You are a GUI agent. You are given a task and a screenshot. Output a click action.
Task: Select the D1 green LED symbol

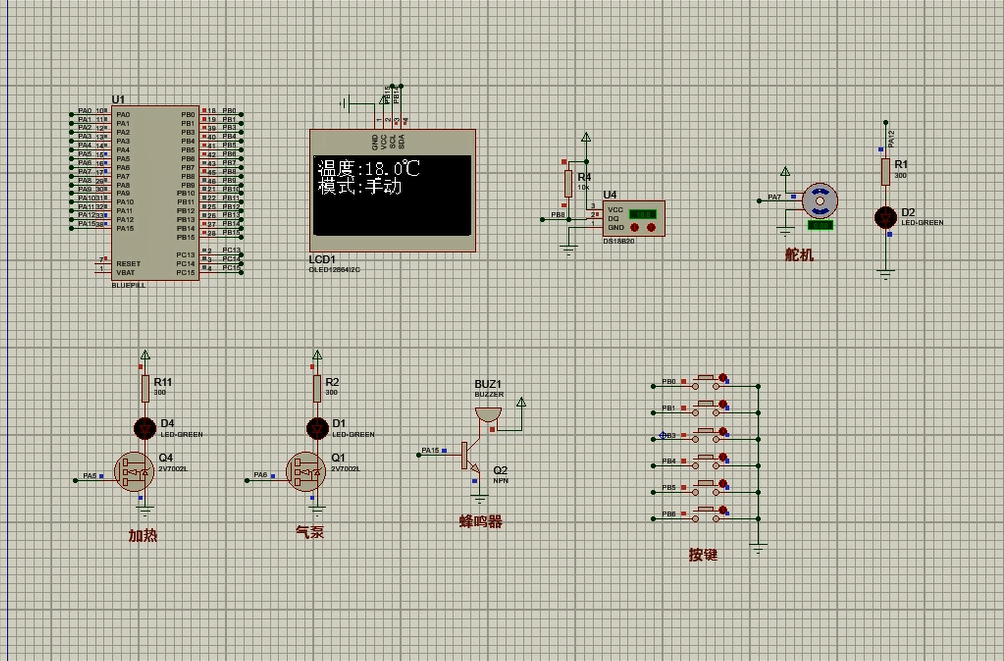tap(317, 428)
